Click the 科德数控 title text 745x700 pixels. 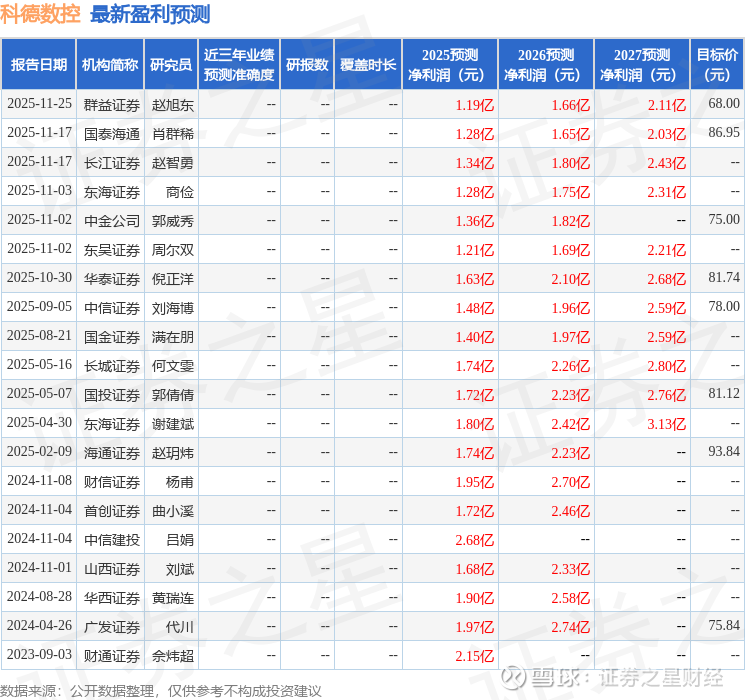click(x=40, y=14)
